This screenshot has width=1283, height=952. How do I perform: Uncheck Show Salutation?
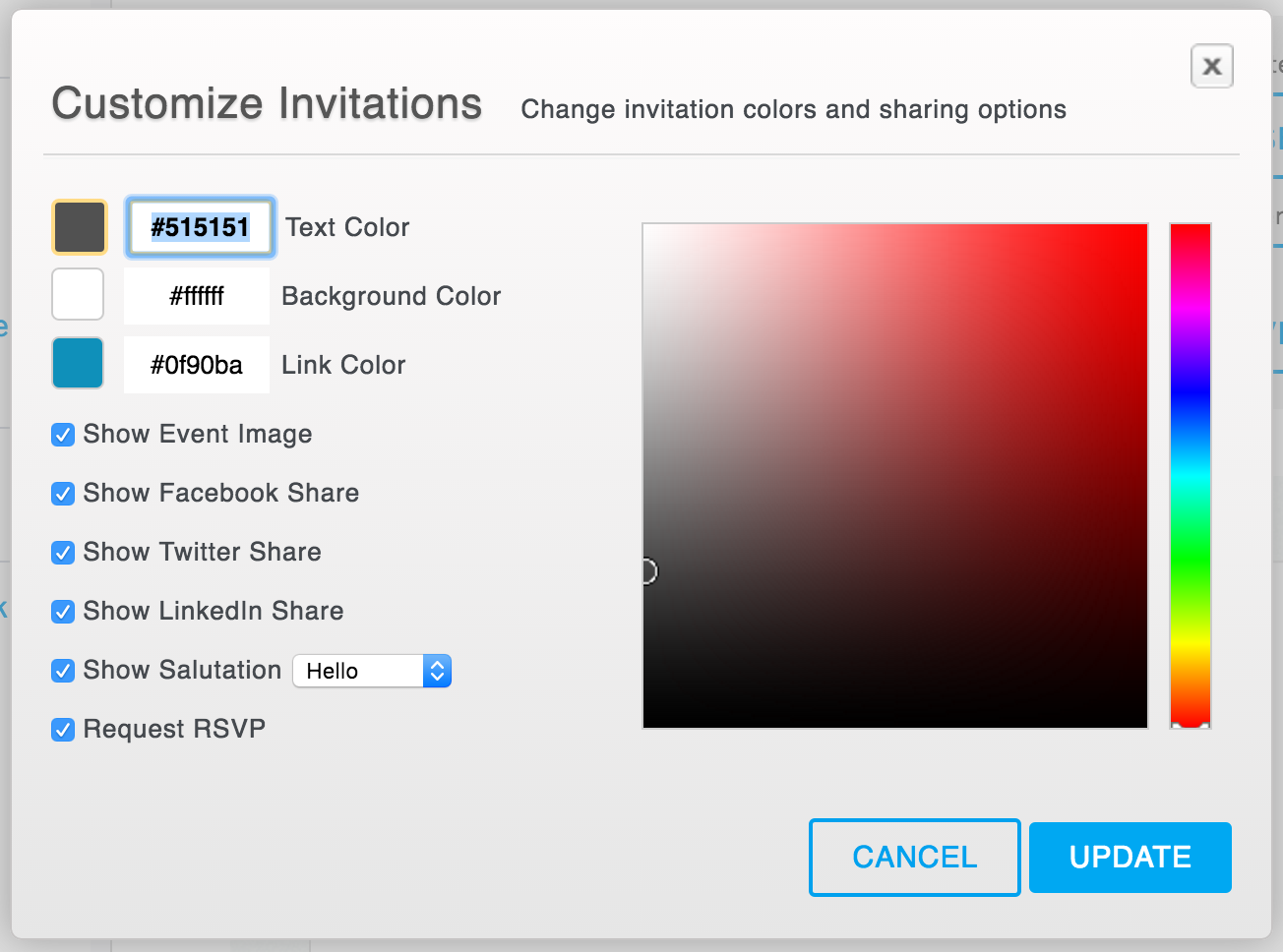(x=63, y=671)
